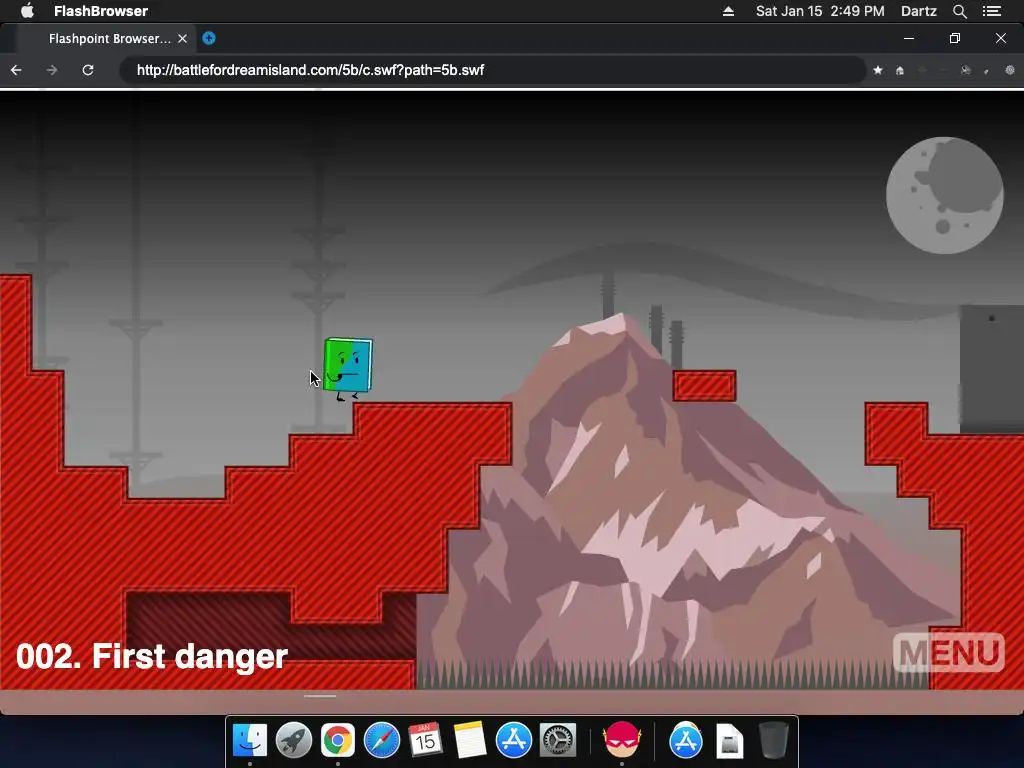This screenshot has height=768, width=1024.
Task: Open the MENU button in the game
Action: 948,652
